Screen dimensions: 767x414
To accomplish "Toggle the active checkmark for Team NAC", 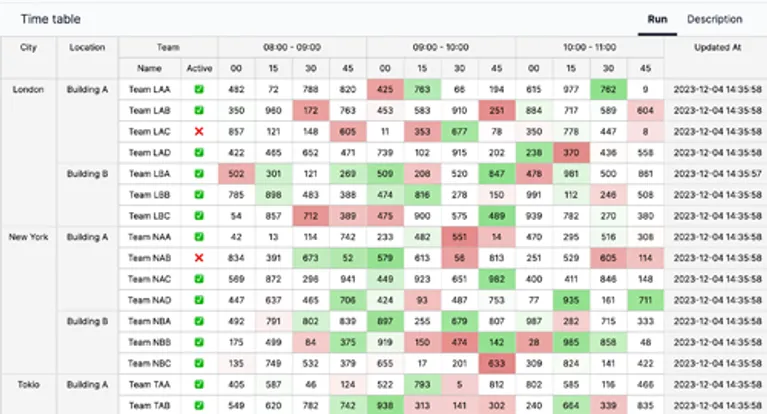I will pyautogui.click(x=199, y=279).
